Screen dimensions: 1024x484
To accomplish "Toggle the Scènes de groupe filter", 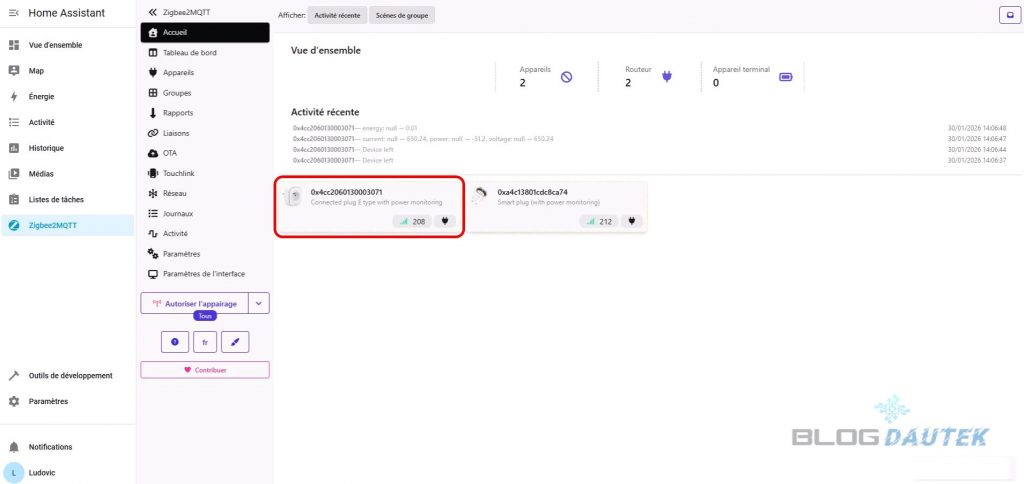I will [x=402, y=15].
